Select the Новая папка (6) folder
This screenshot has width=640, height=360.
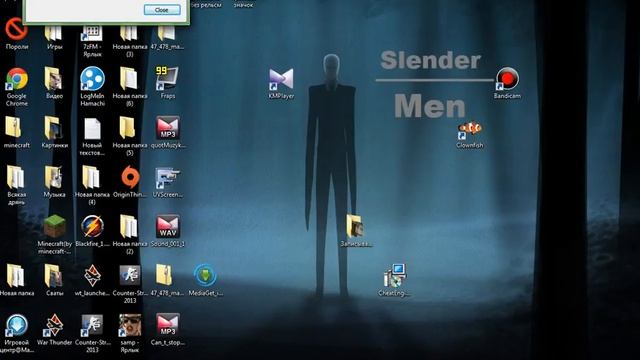[x=129, y=78]
